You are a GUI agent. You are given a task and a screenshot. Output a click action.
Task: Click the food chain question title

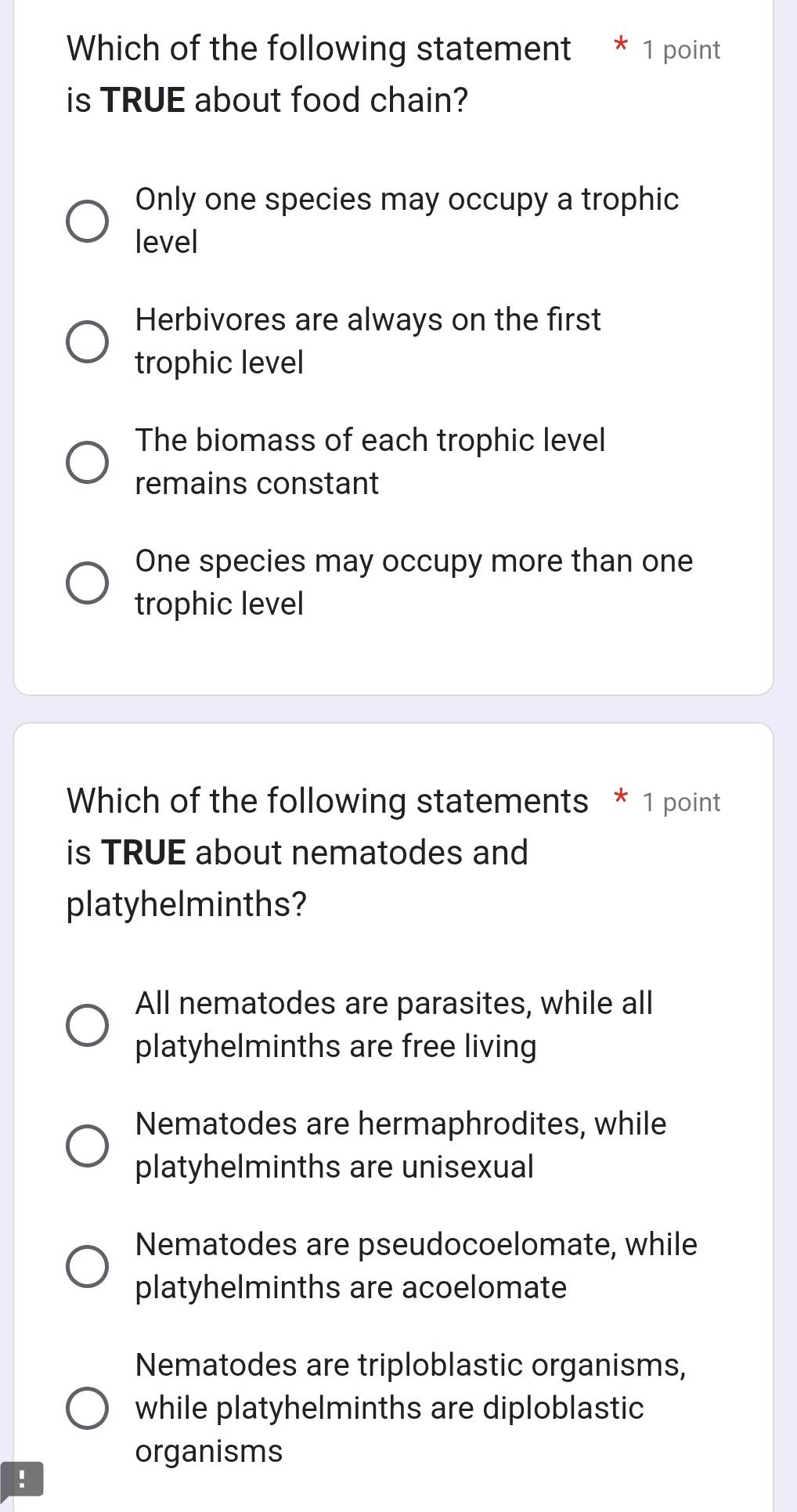point(319,74)
